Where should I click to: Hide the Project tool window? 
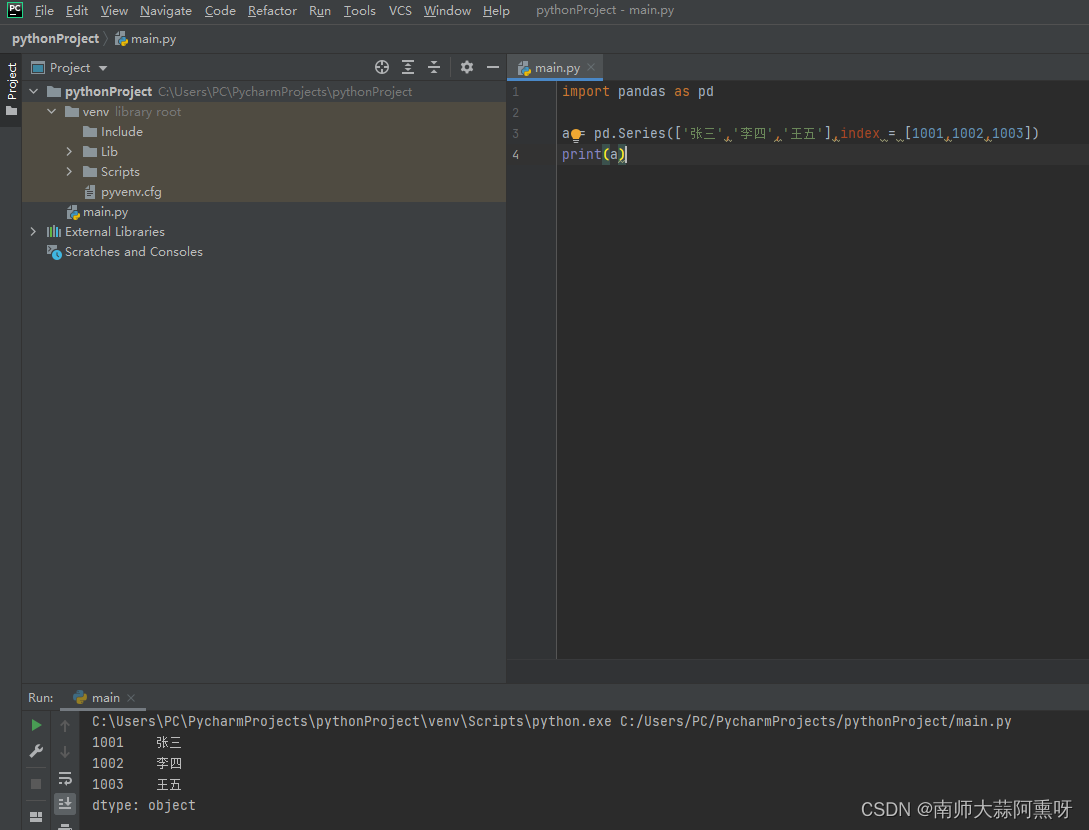[493, 67]
